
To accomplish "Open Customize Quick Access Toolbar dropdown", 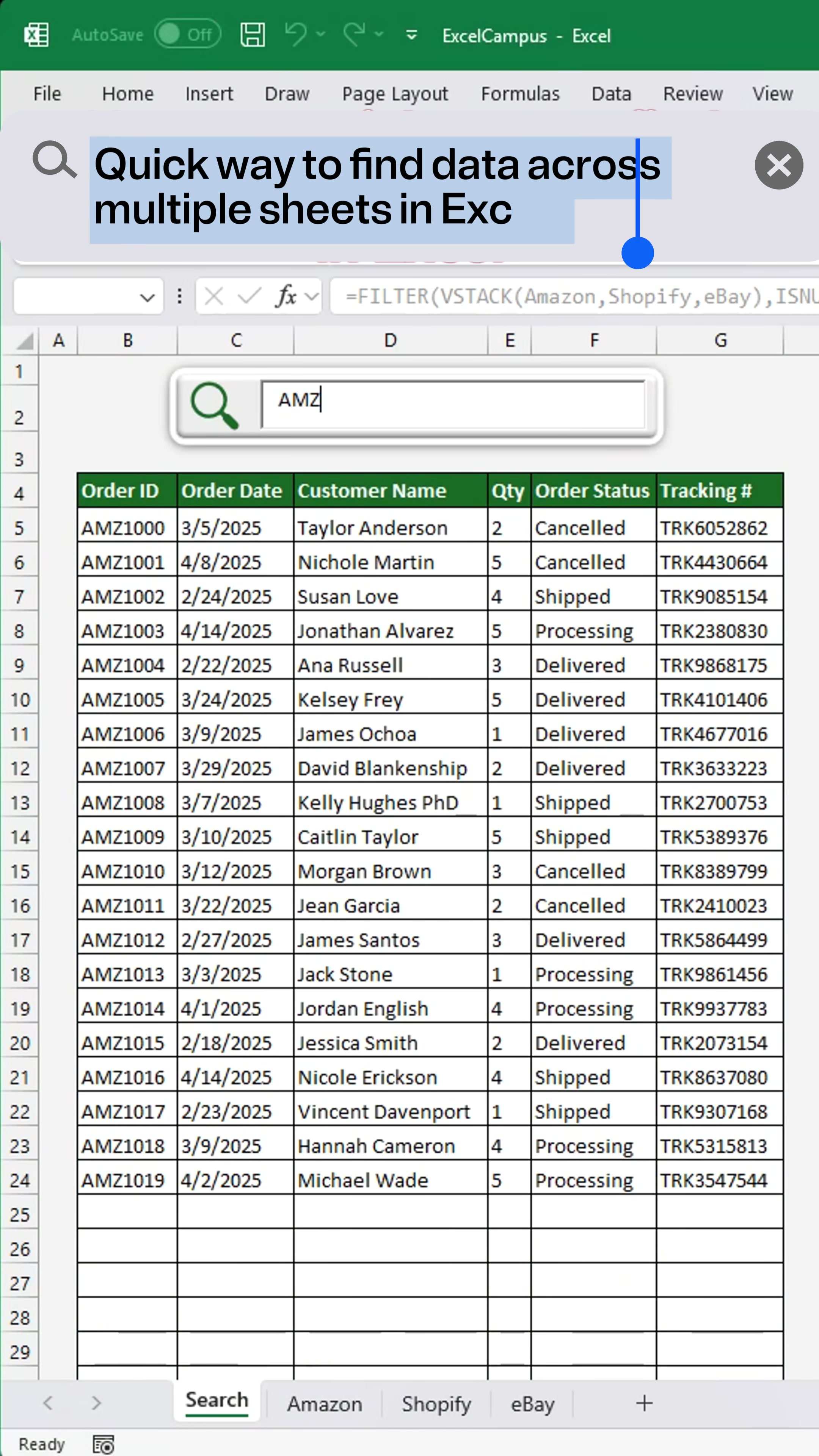I will click(411, 36).
